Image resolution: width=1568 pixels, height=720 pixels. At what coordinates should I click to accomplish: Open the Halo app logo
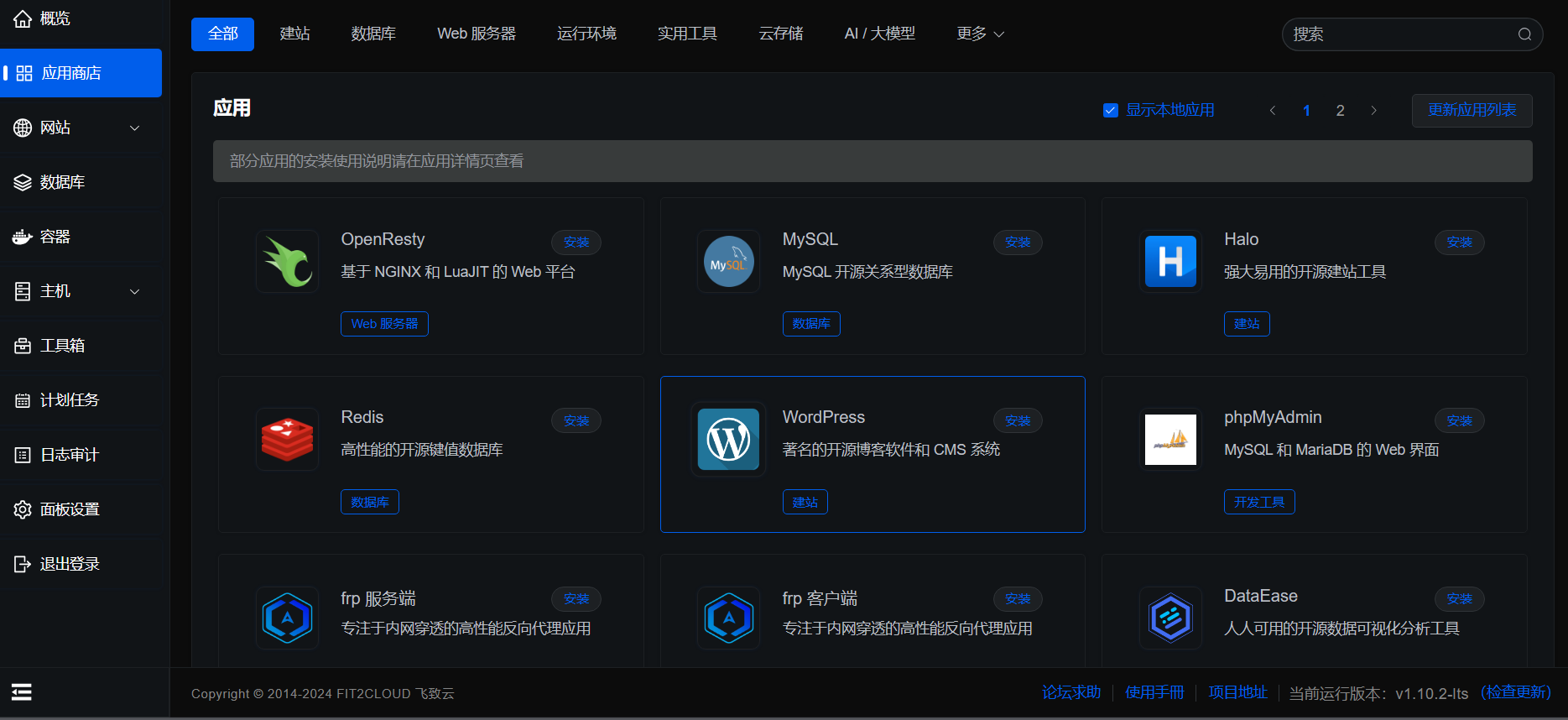click(x=1170, y=261)
